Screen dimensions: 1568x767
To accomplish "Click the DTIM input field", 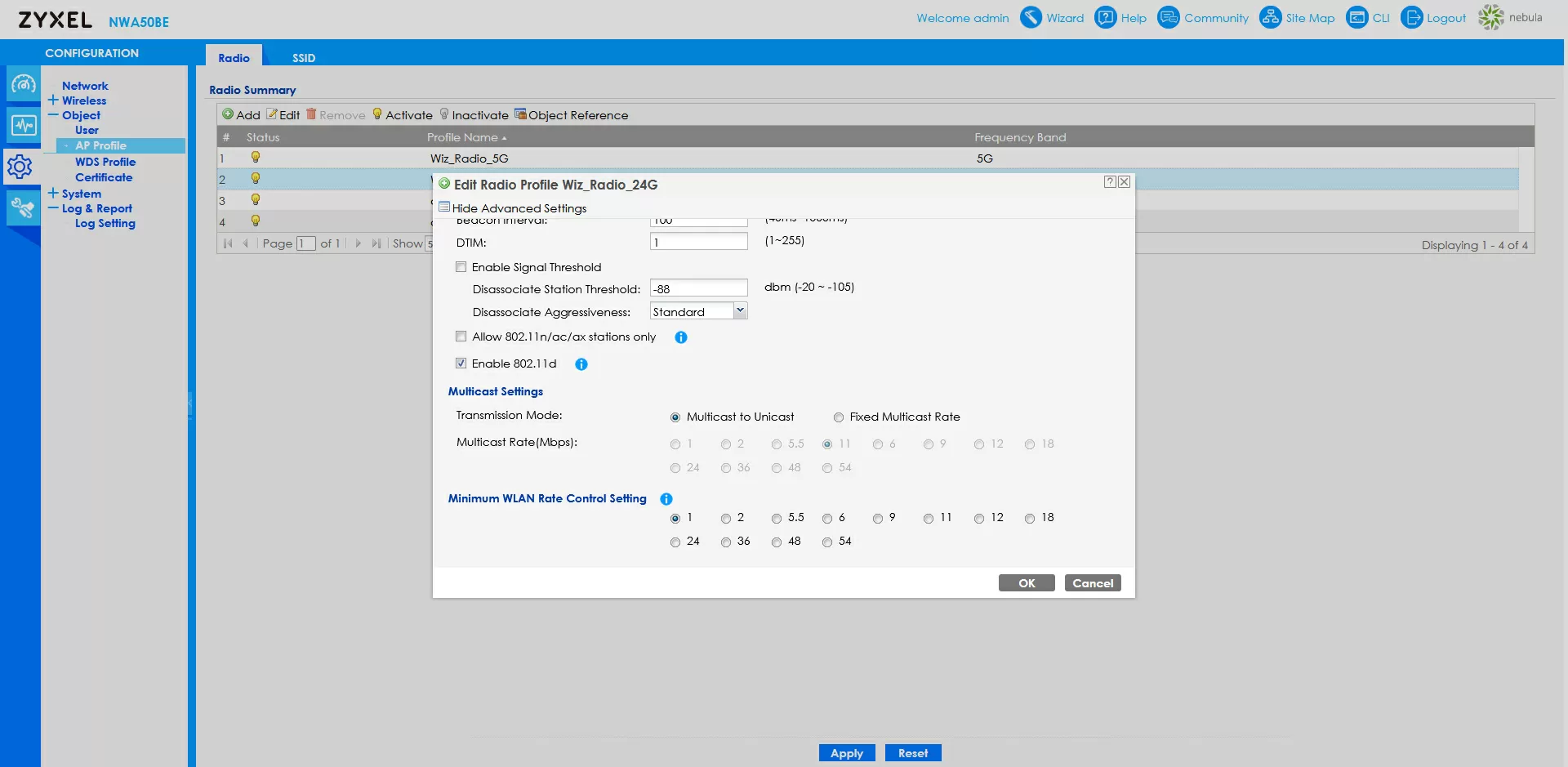I will click(698, 242).
